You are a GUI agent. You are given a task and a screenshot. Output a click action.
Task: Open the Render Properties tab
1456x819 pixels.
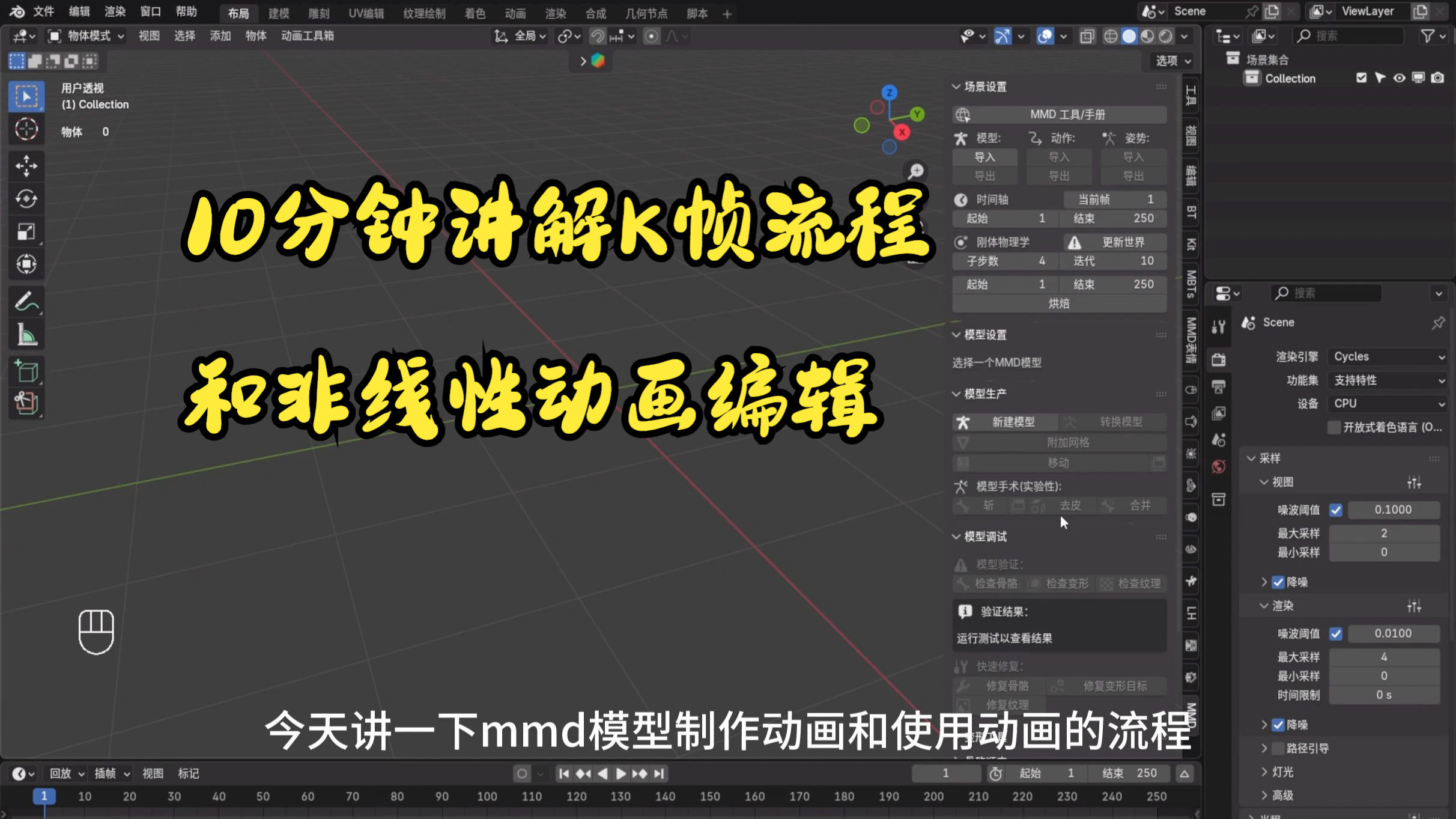pos(1219,359)
